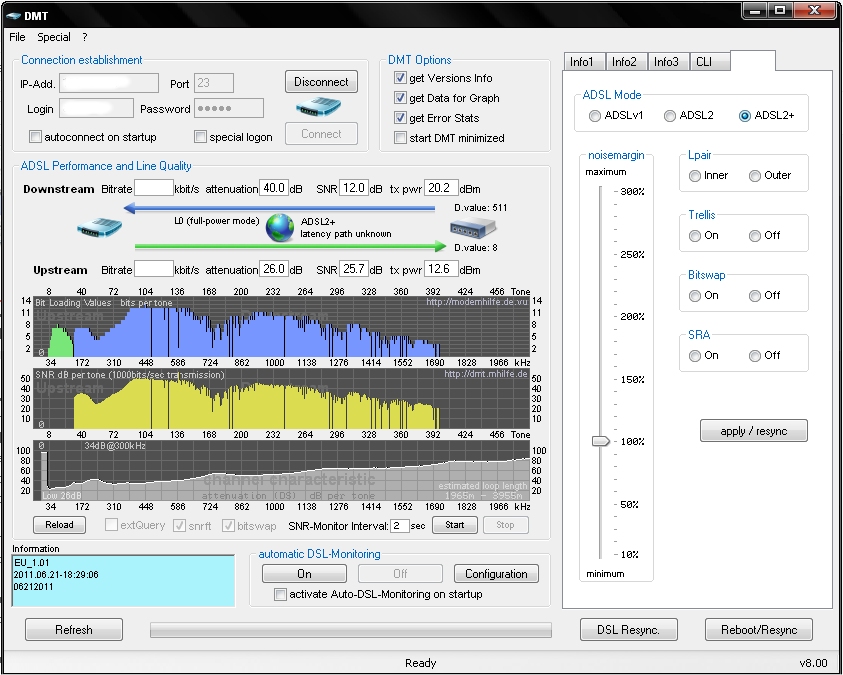This screenshot has width=843, height=675.
Task: Select the unlabeled tab after CLI
Action: tap(753, 61)
